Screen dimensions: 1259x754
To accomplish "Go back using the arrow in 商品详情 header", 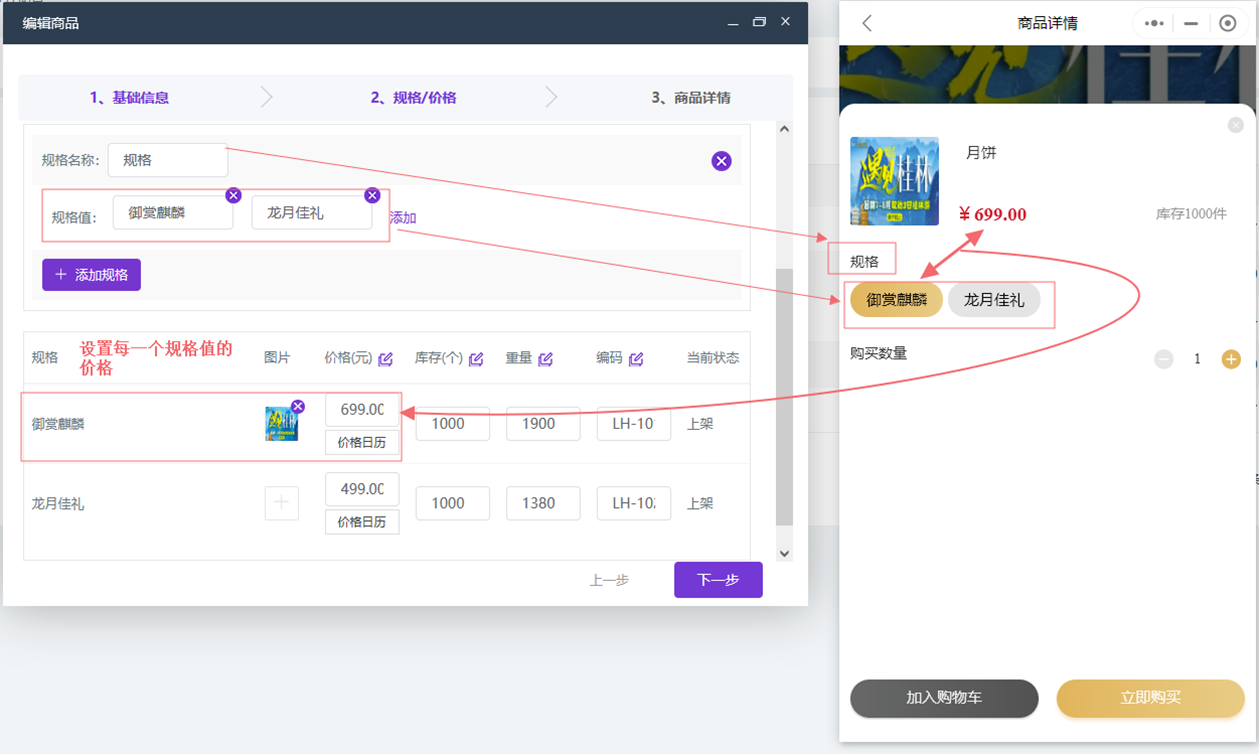I will (x=867, y=23).
